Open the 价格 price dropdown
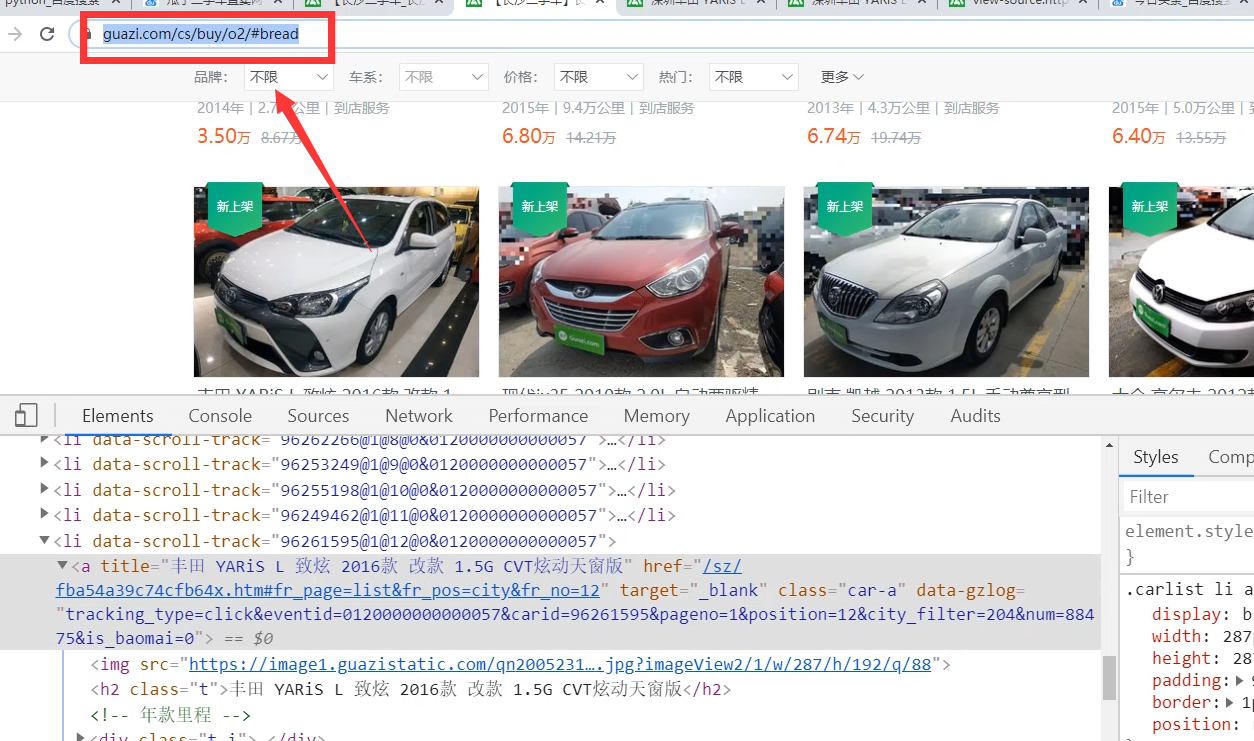 (x=598, y=77)
